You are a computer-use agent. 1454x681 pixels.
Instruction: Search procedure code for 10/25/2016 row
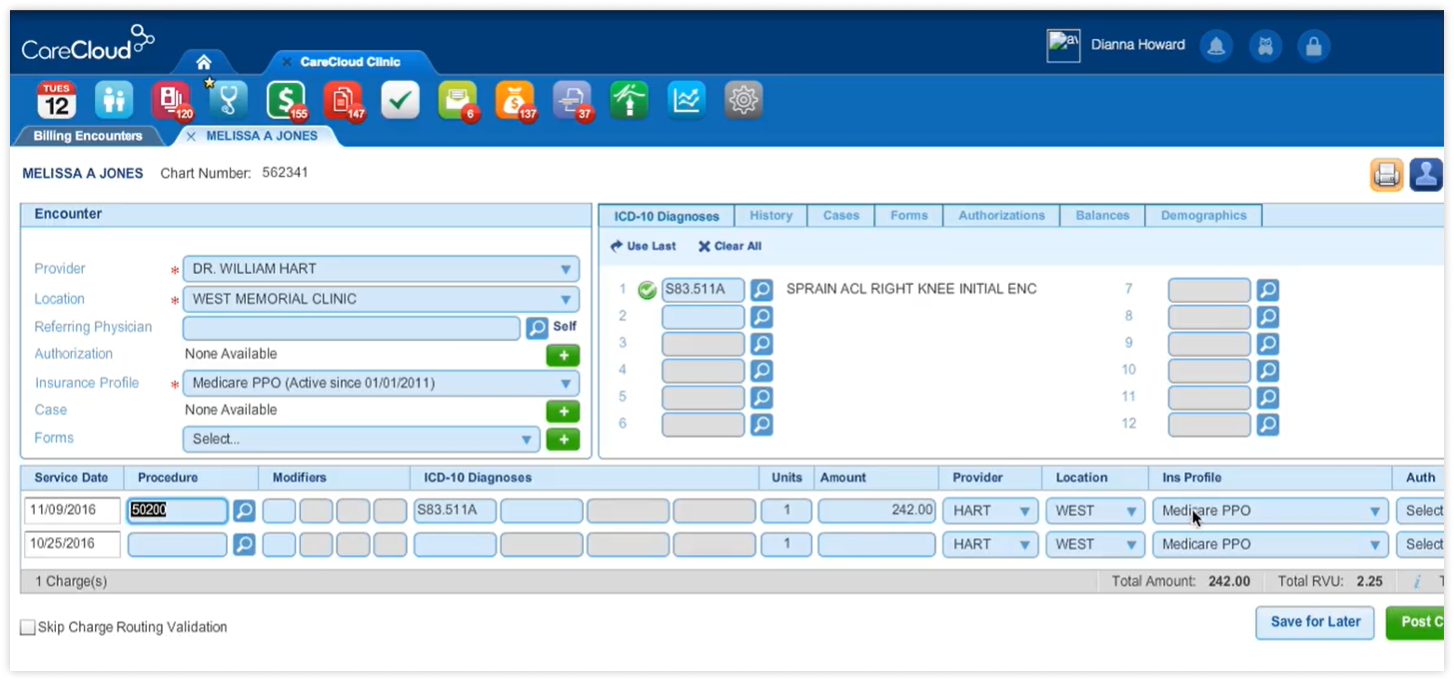[244, 545]
